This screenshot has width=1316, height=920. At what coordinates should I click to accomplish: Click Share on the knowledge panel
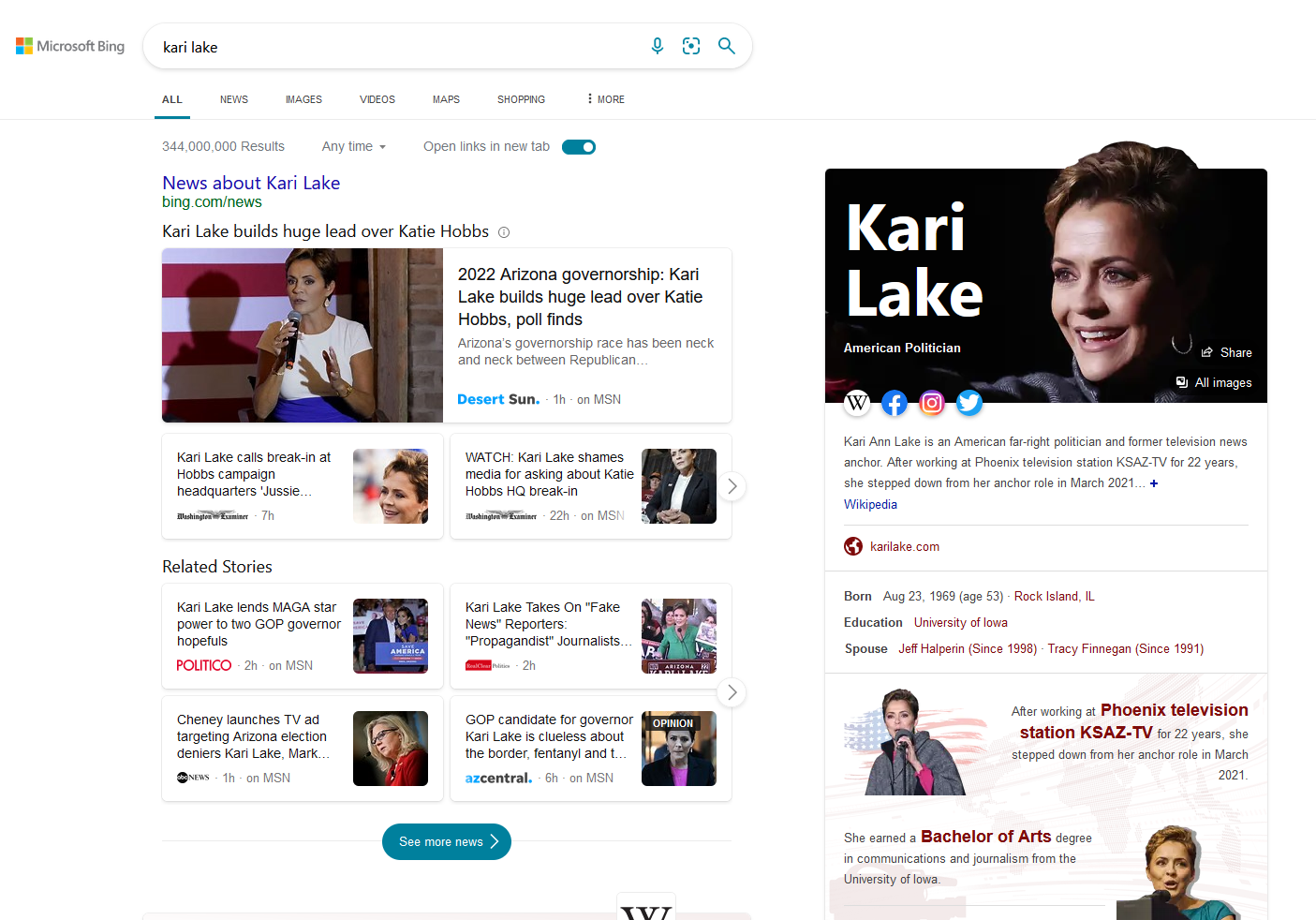point(1227,353)
